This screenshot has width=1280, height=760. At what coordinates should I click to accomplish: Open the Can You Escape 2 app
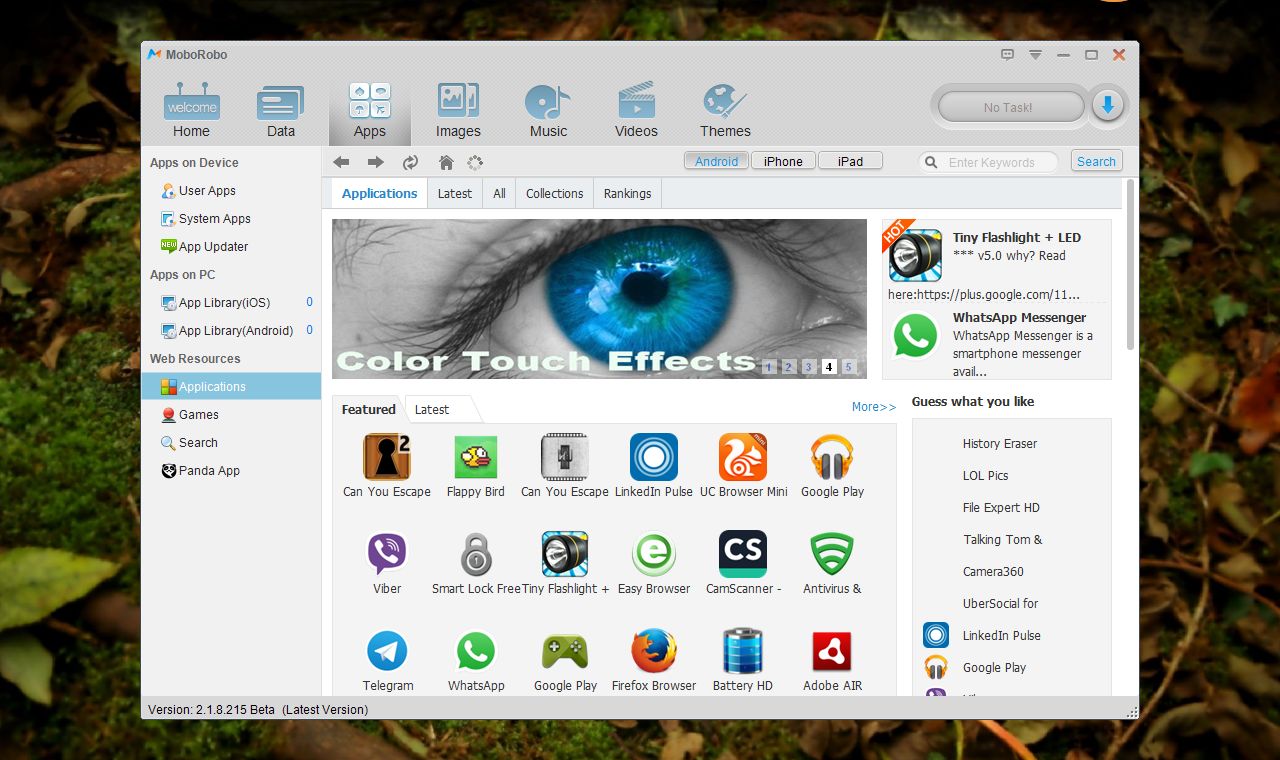387,467
